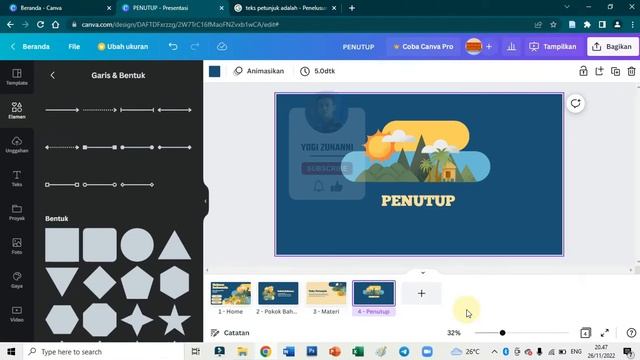Screen dimensions: 640x360
Task: Switch to teks petunjuk adalah browser tab
Action: coord(286,8)
